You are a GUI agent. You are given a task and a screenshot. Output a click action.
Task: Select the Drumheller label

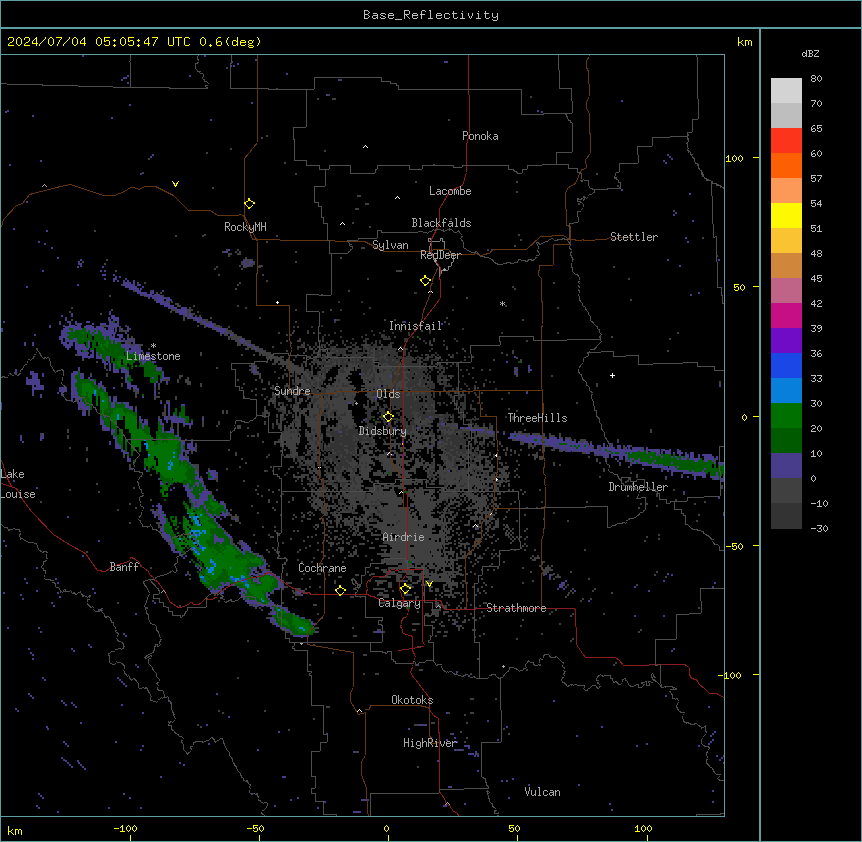coord(638,487)
